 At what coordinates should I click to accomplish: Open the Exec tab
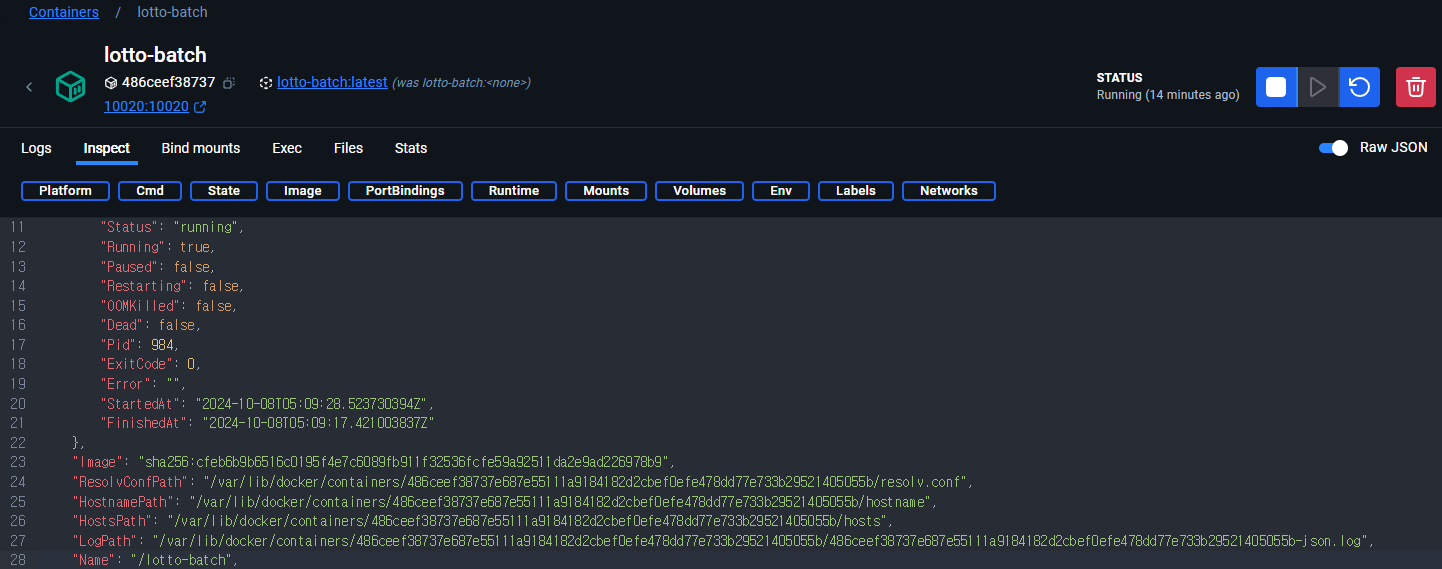click(287, 148)
